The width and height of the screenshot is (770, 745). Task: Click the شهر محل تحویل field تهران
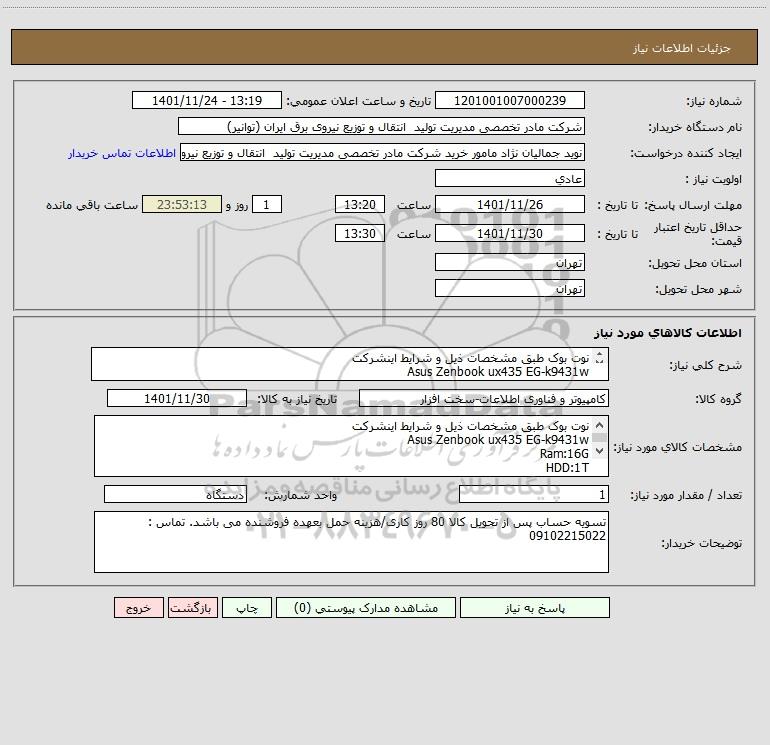click(x=510, y=288)
